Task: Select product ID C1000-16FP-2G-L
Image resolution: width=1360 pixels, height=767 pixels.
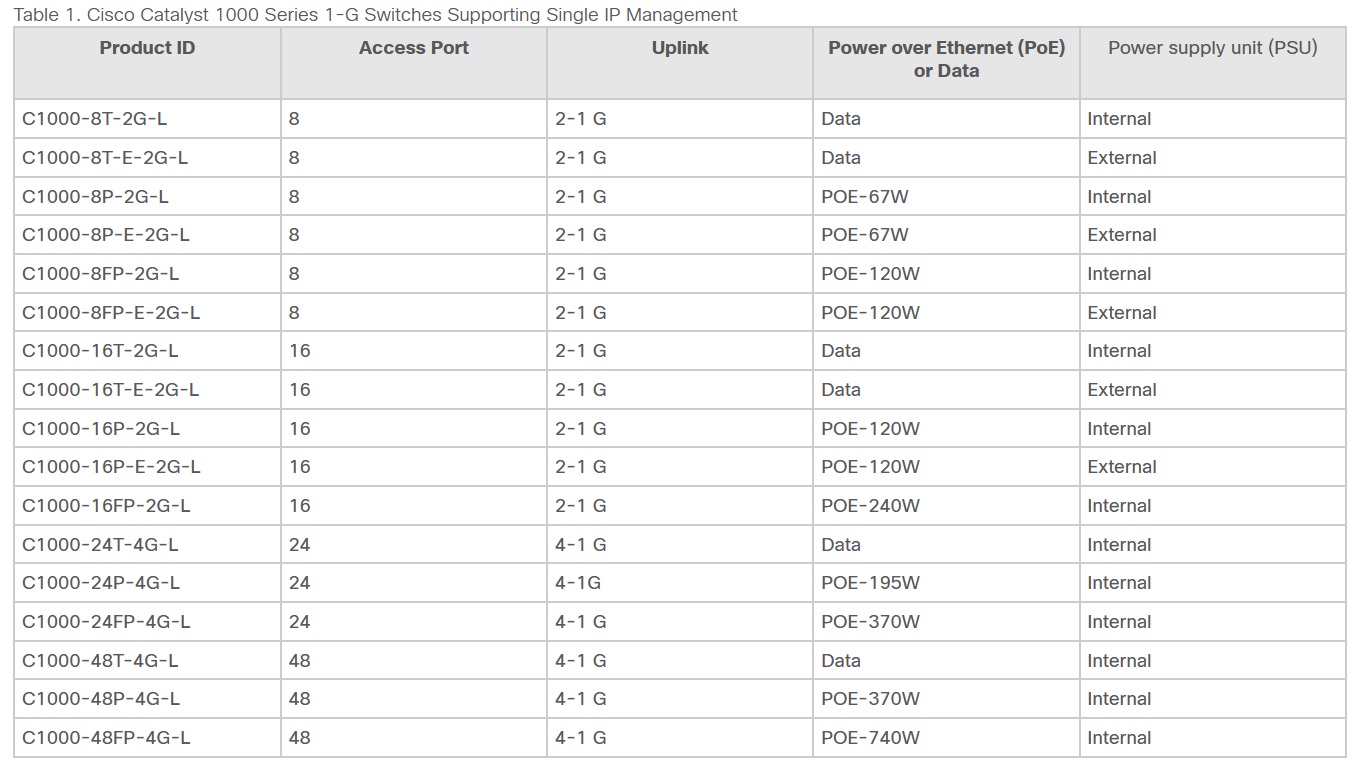Action: 106,506
